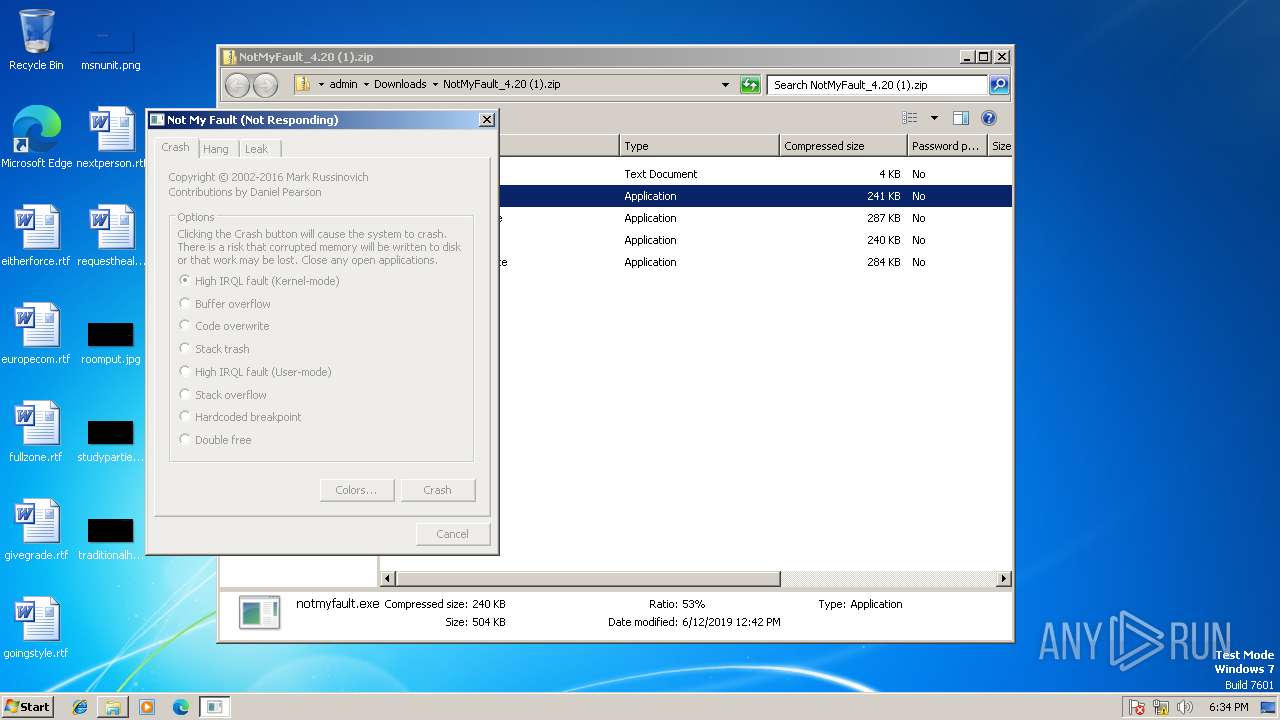
Task: Select High IRQL fault (User-mode) option
Action: click(255, 372)
